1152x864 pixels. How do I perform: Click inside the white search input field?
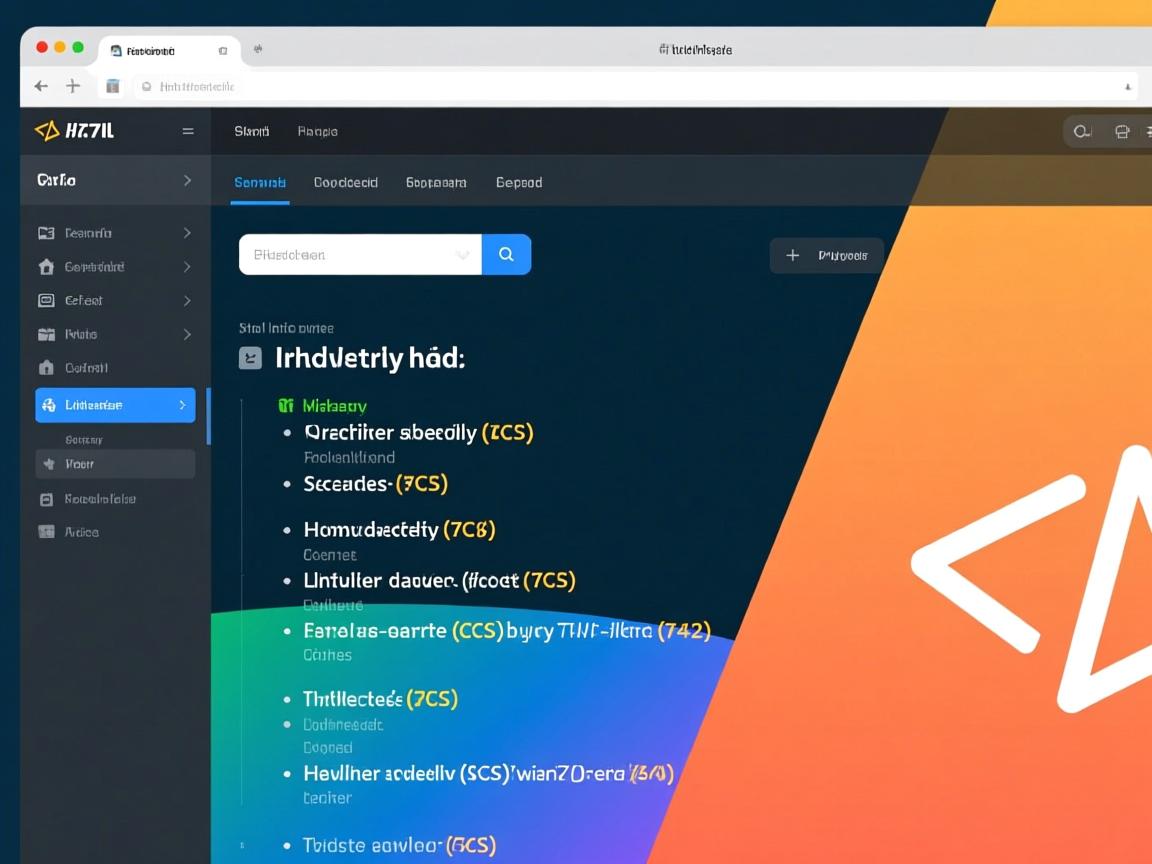pos(345,255)
